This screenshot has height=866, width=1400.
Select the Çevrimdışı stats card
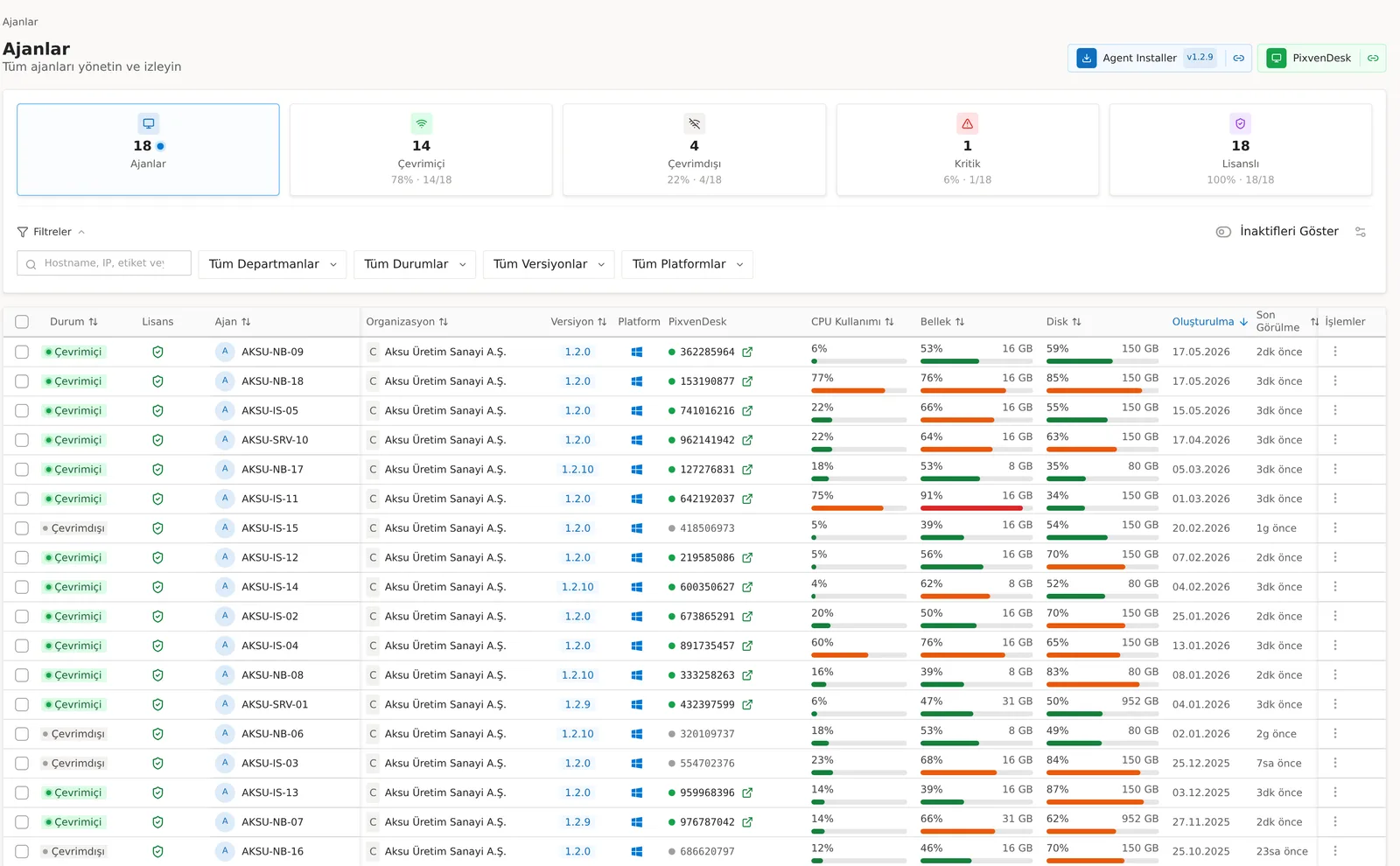694,150
